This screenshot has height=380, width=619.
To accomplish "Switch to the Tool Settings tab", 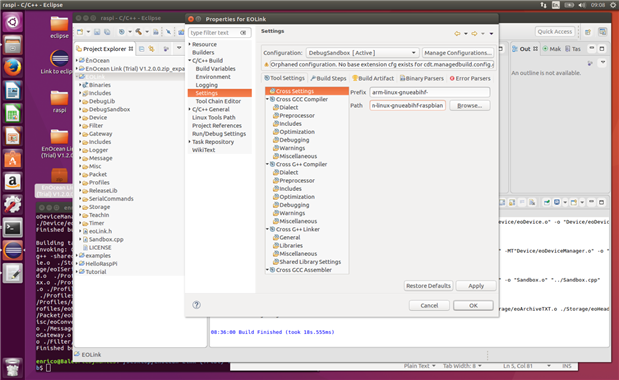I will [x=284, y=78].
